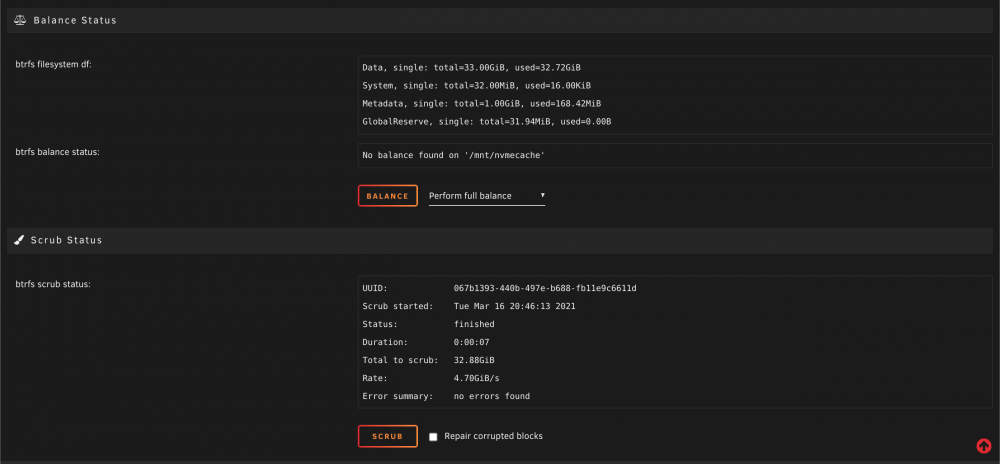
Task: Click the No balance found message
Action: 453,155
